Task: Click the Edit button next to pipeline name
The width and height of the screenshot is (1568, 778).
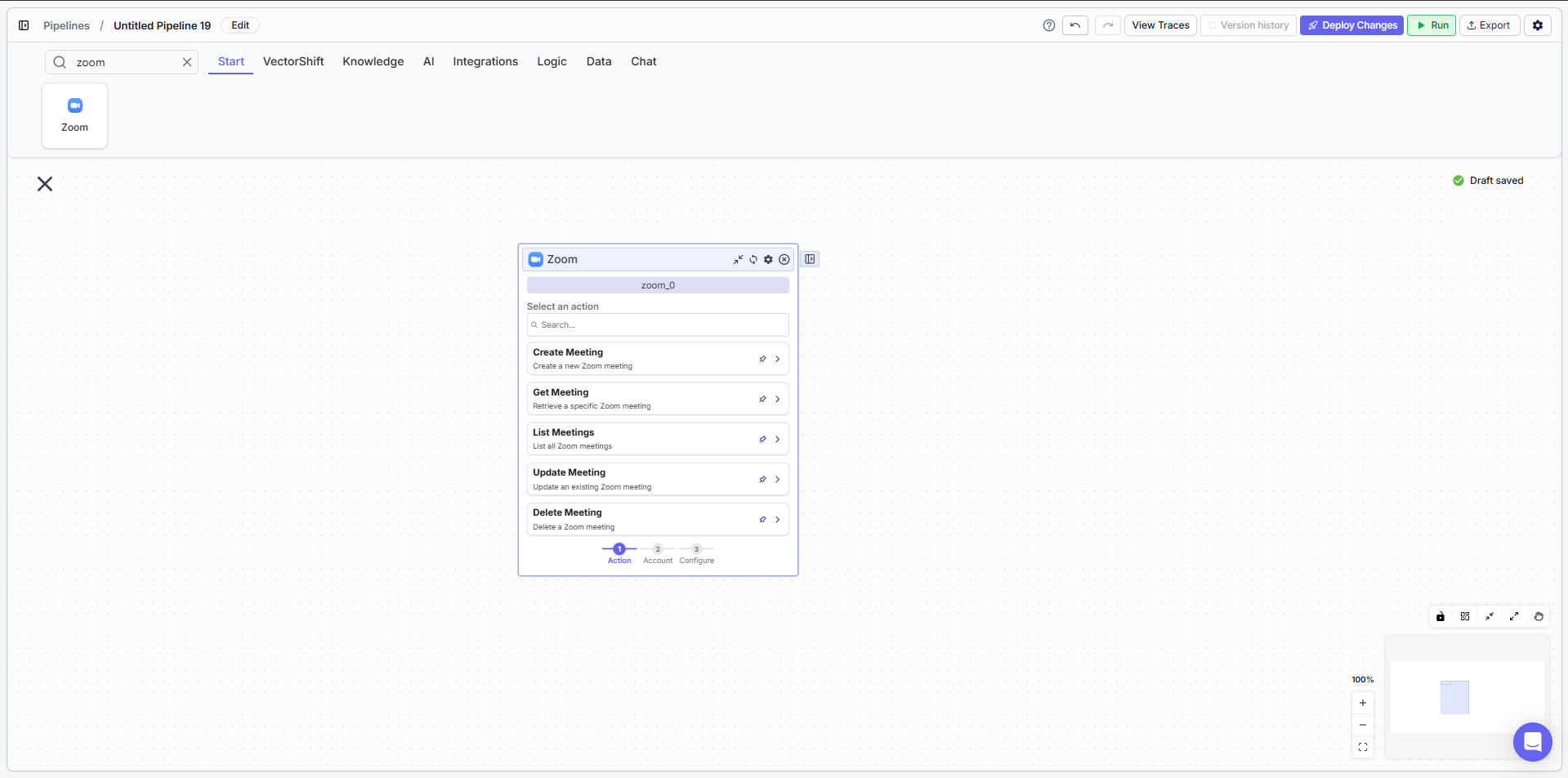Action: tap(240, 25)
